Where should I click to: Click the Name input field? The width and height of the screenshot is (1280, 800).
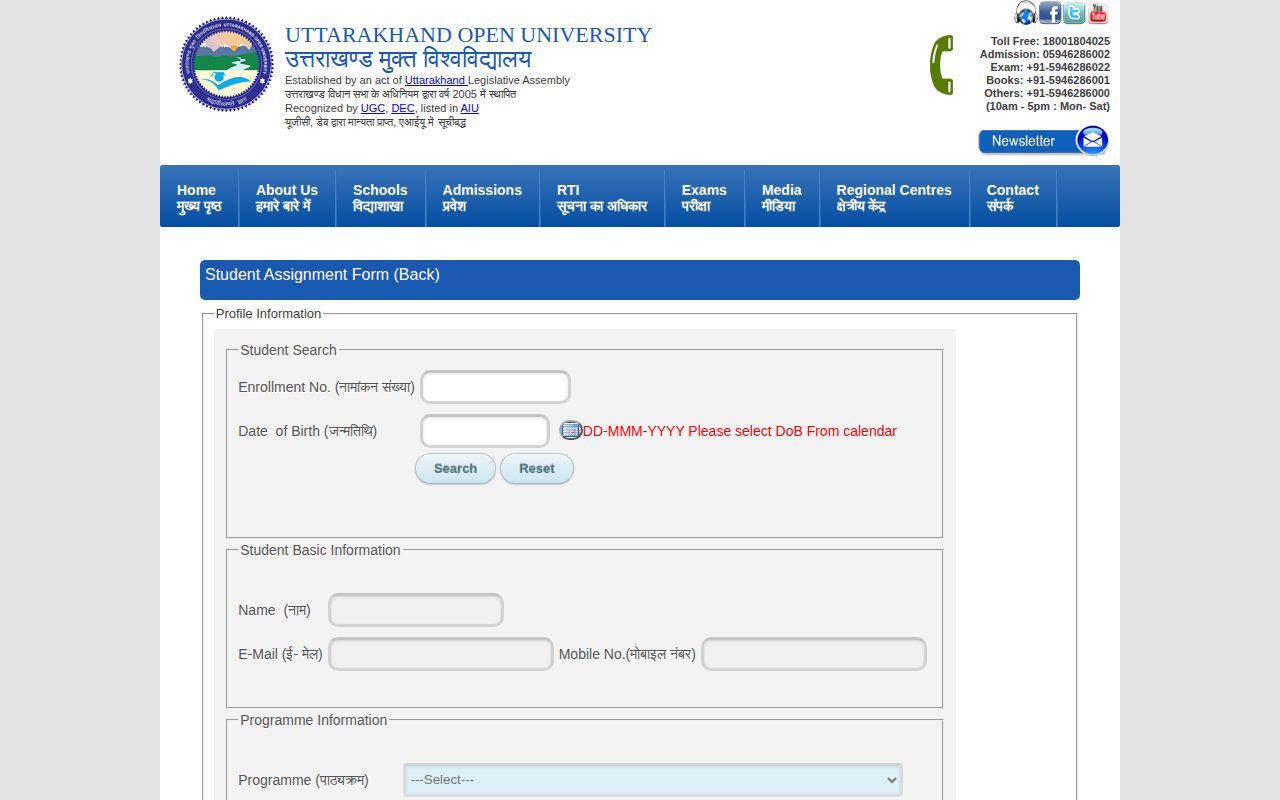click(x=416, y=610)
